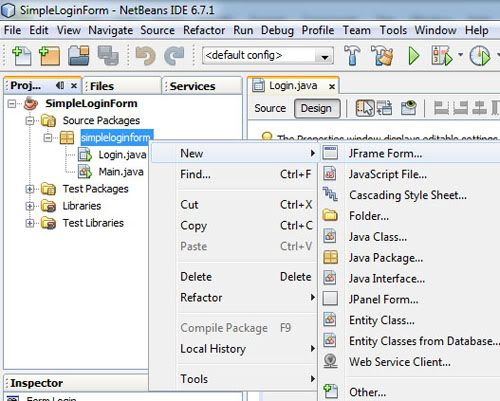This screenshot has height=401, width=500.
Task: Collapse the Source Packages node
Action: [x=30, y=121]
